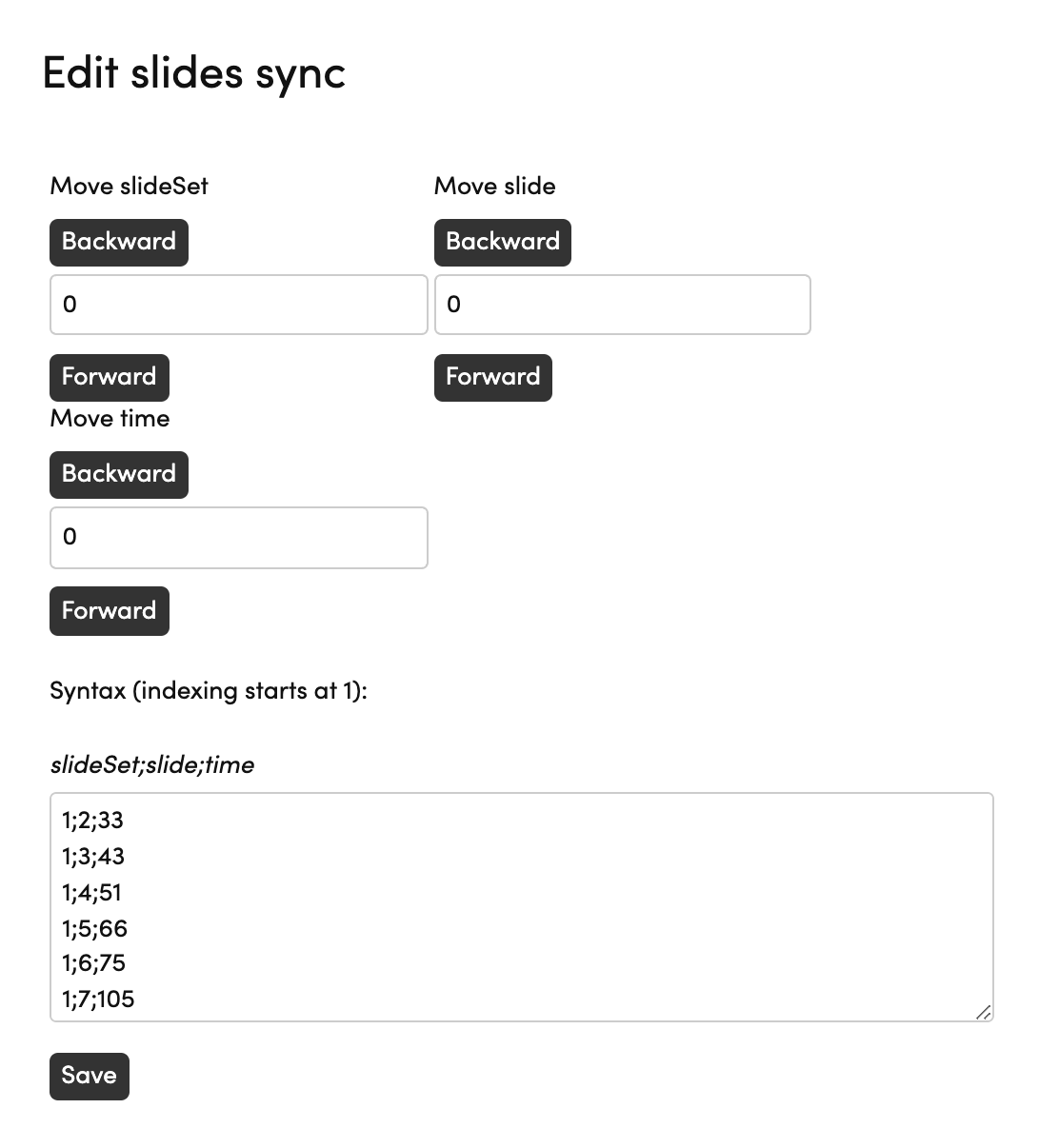Click Forward under Move slideSet
Viewport: 1059px width, 1148px height.
coord(109,377)
